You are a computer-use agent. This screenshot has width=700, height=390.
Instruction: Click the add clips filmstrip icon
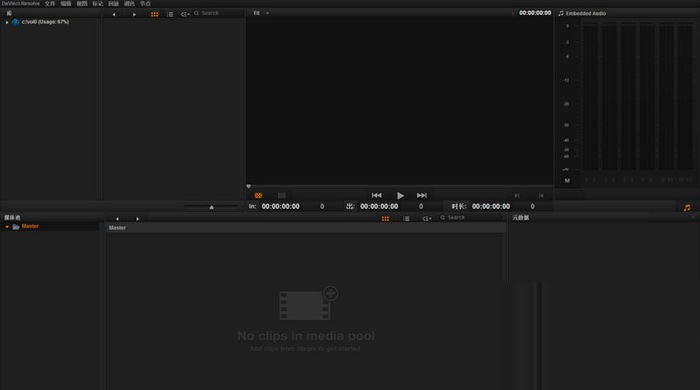tap(308, 303)
